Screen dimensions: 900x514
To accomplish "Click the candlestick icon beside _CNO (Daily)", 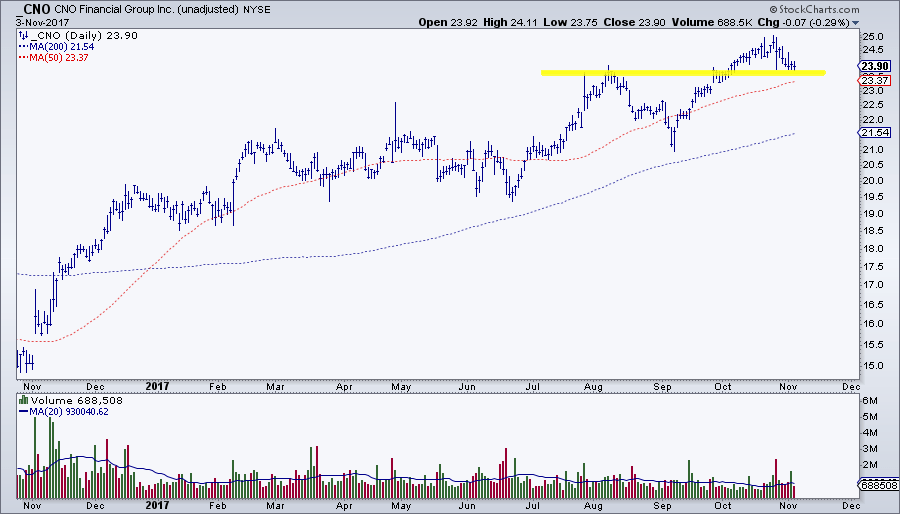I will click(22, 34).
